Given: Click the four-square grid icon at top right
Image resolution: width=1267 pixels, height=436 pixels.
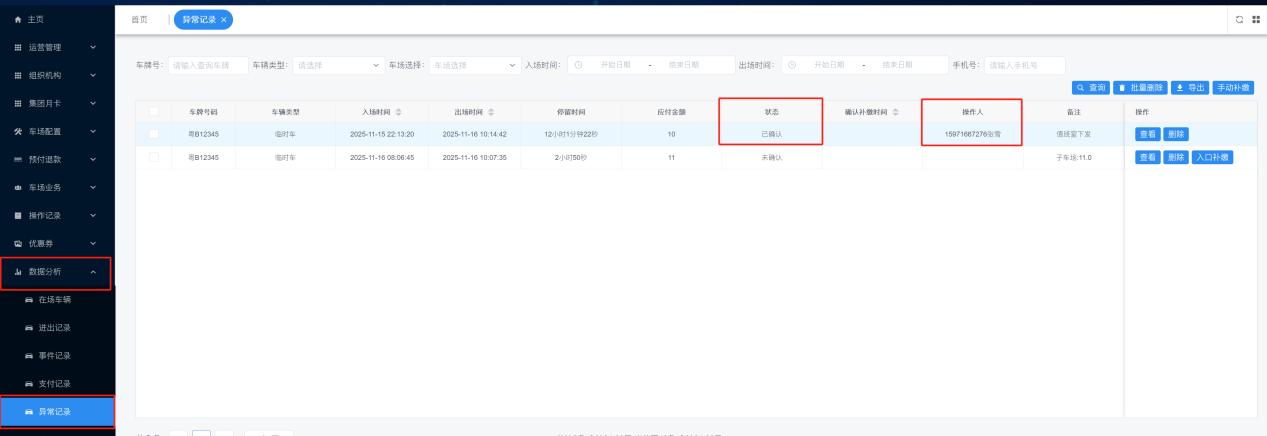Looking at the screenshot, I should (1255, 19).
